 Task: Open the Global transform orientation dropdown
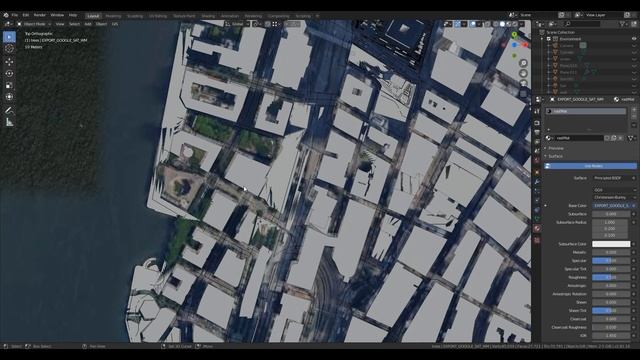click(x=238, y=24)
